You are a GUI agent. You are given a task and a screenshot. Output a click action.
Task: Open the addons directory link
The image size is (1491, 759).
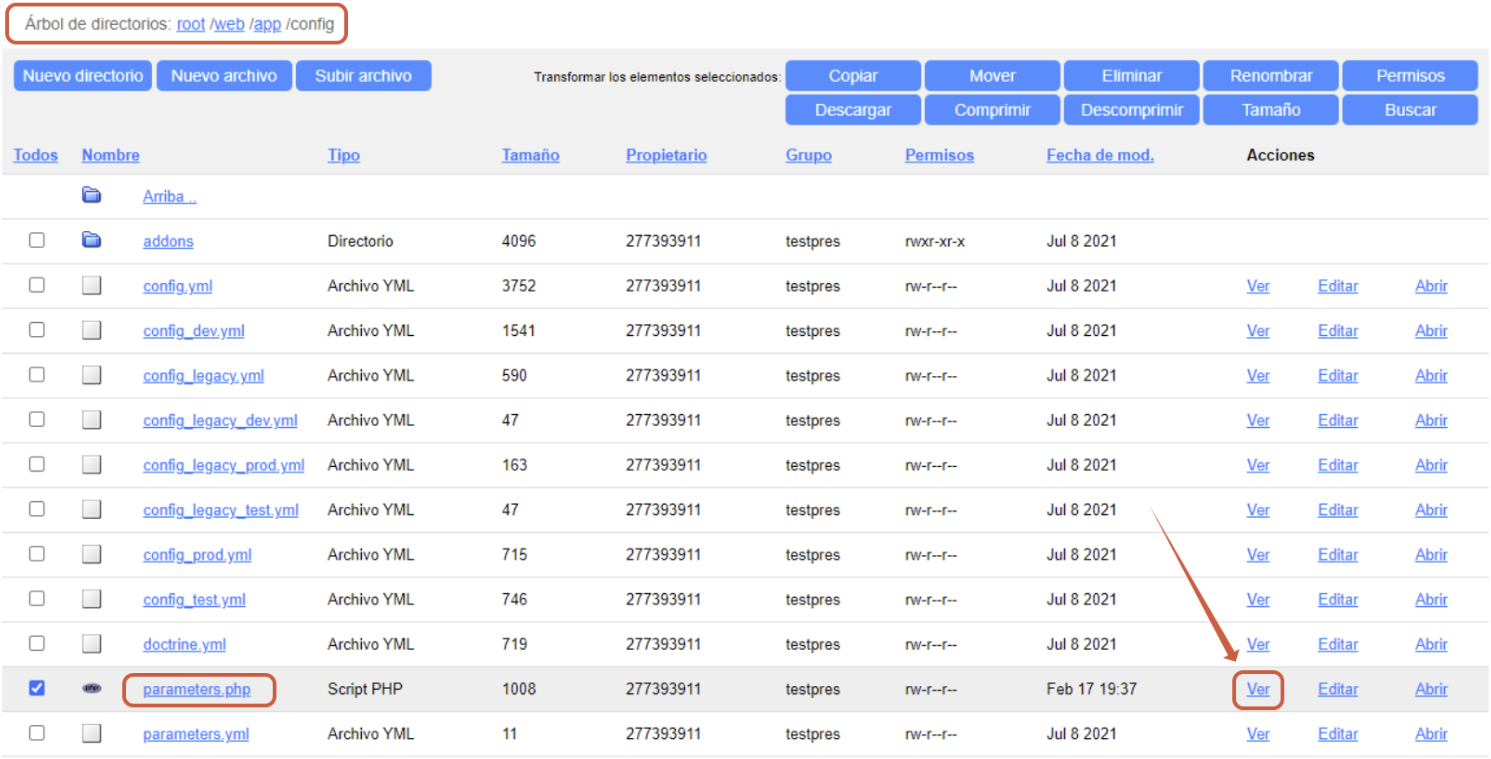pyautogui.click(x=168, y=241)
